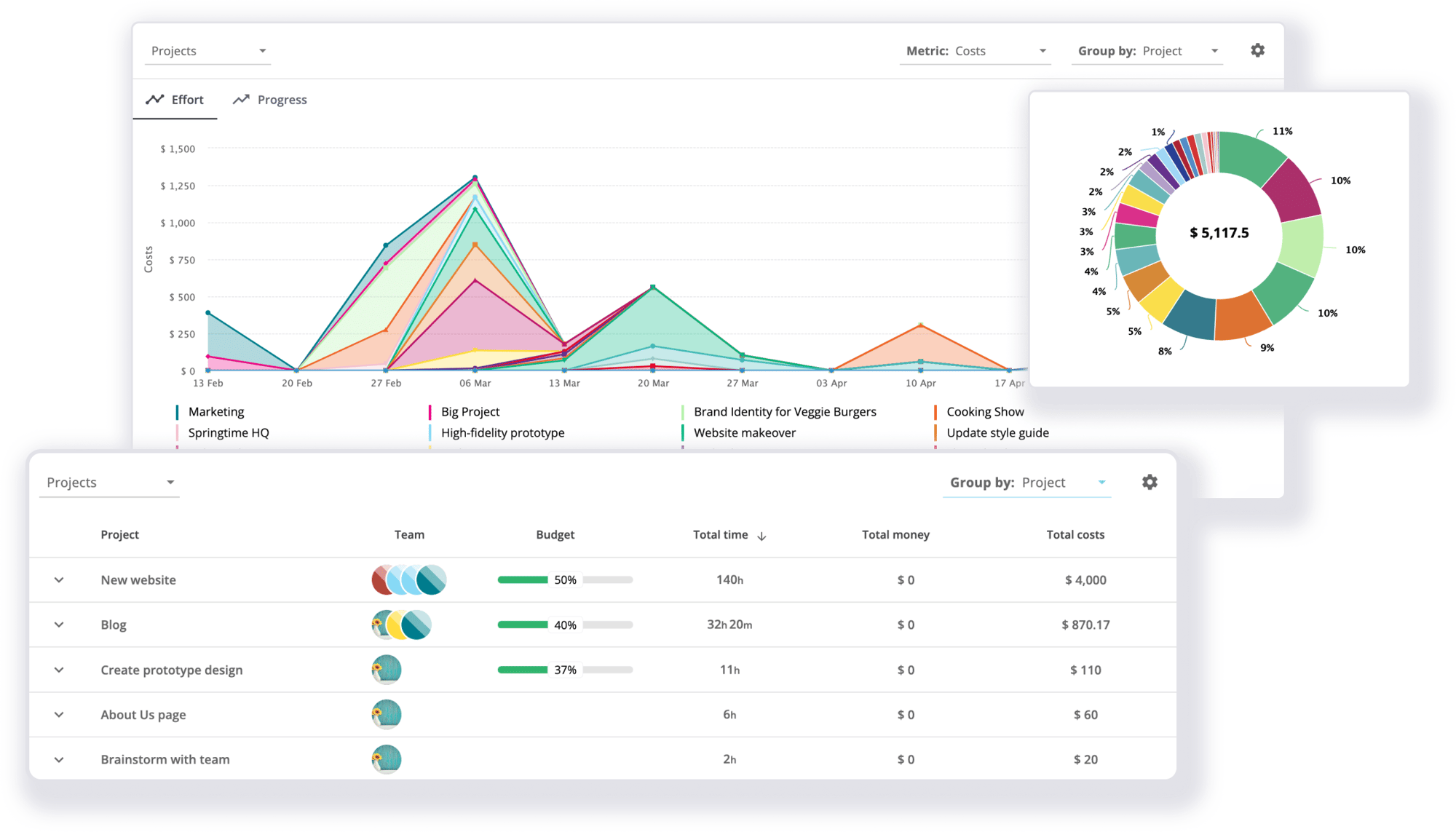Toggle Springtime HQ legend entry
The height and width of the screenshot is (832, 1456).
(223, 433)
